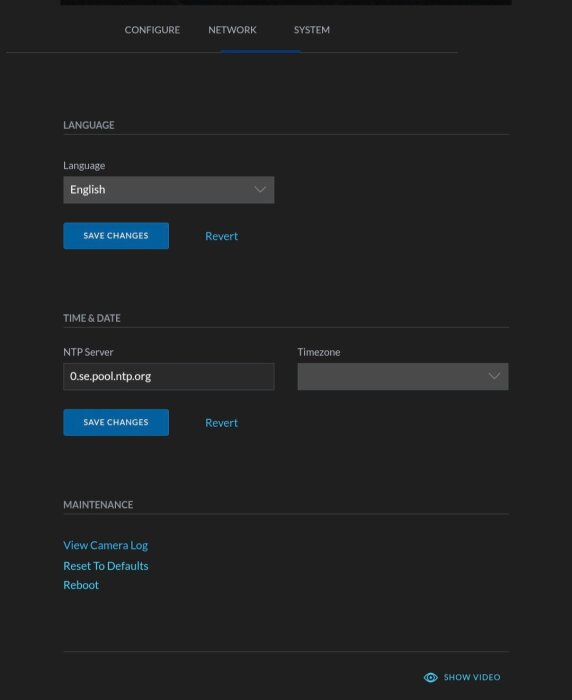Reboot the camera via Reboot link
This screenshot has width=572, height=700.
81,585
